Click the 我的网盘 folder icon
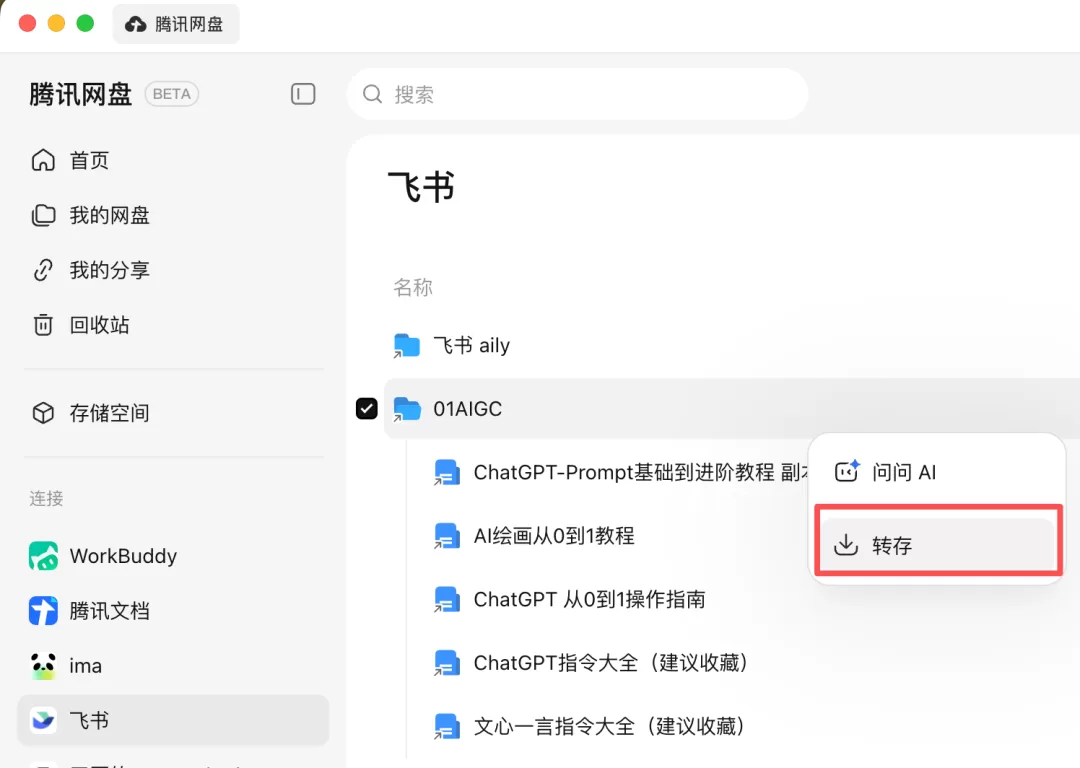1080x768 pixels. coord(43,215)
